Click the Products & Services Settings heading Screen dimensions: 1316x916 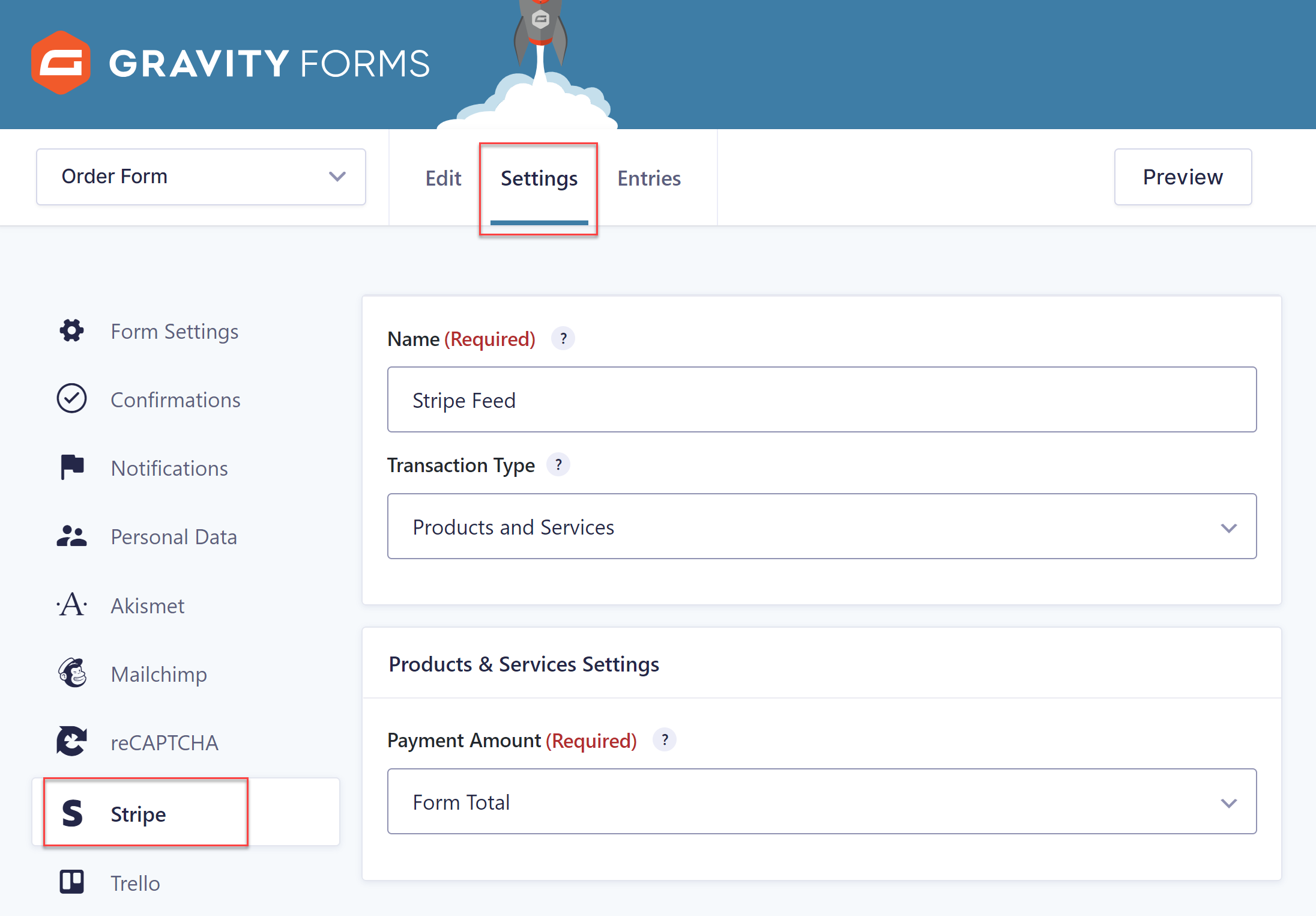click(x=524, y=664)
